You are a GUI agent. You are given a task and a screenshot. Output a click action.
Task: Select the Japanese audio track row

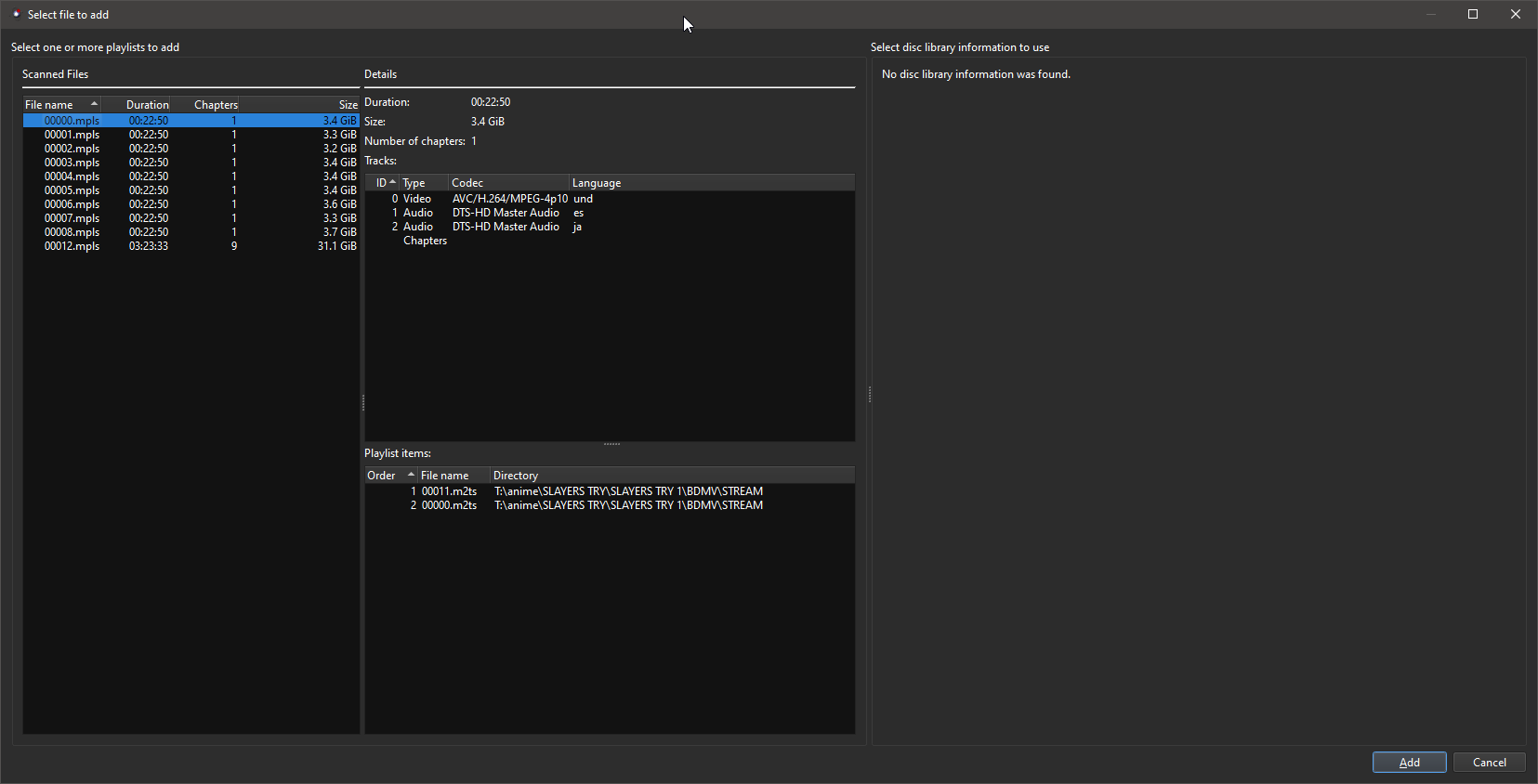505,227
